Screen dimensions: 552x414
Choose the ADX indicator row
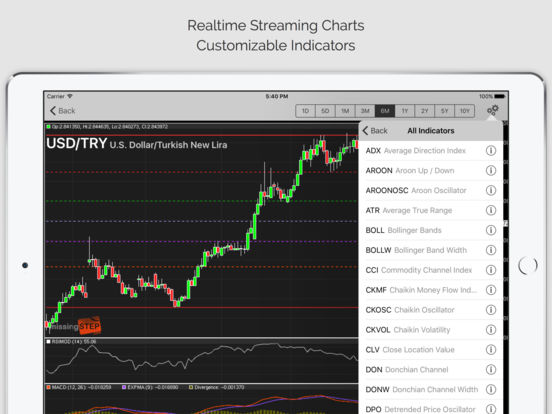[430, 151]
